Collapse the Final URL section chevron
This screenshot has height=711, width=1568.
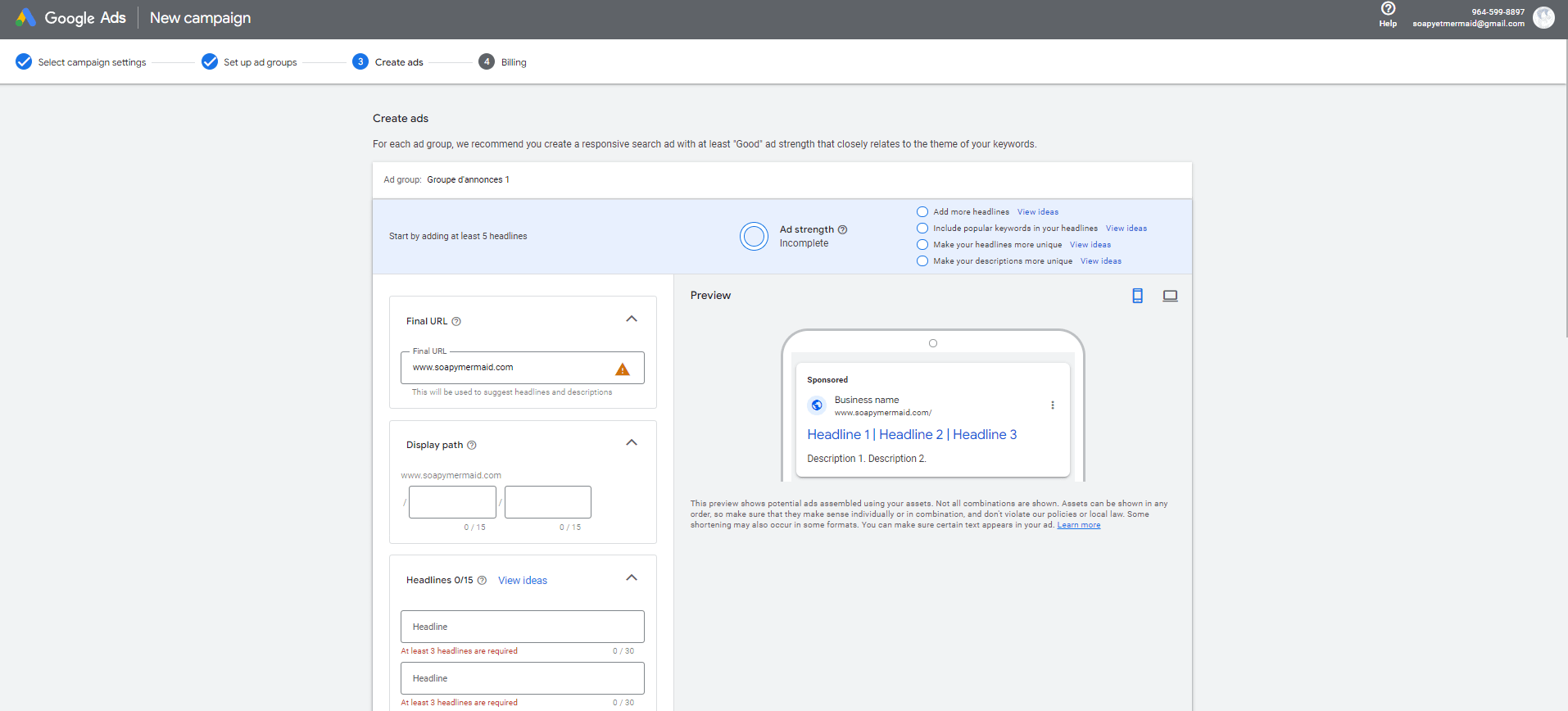click(632, 319)
